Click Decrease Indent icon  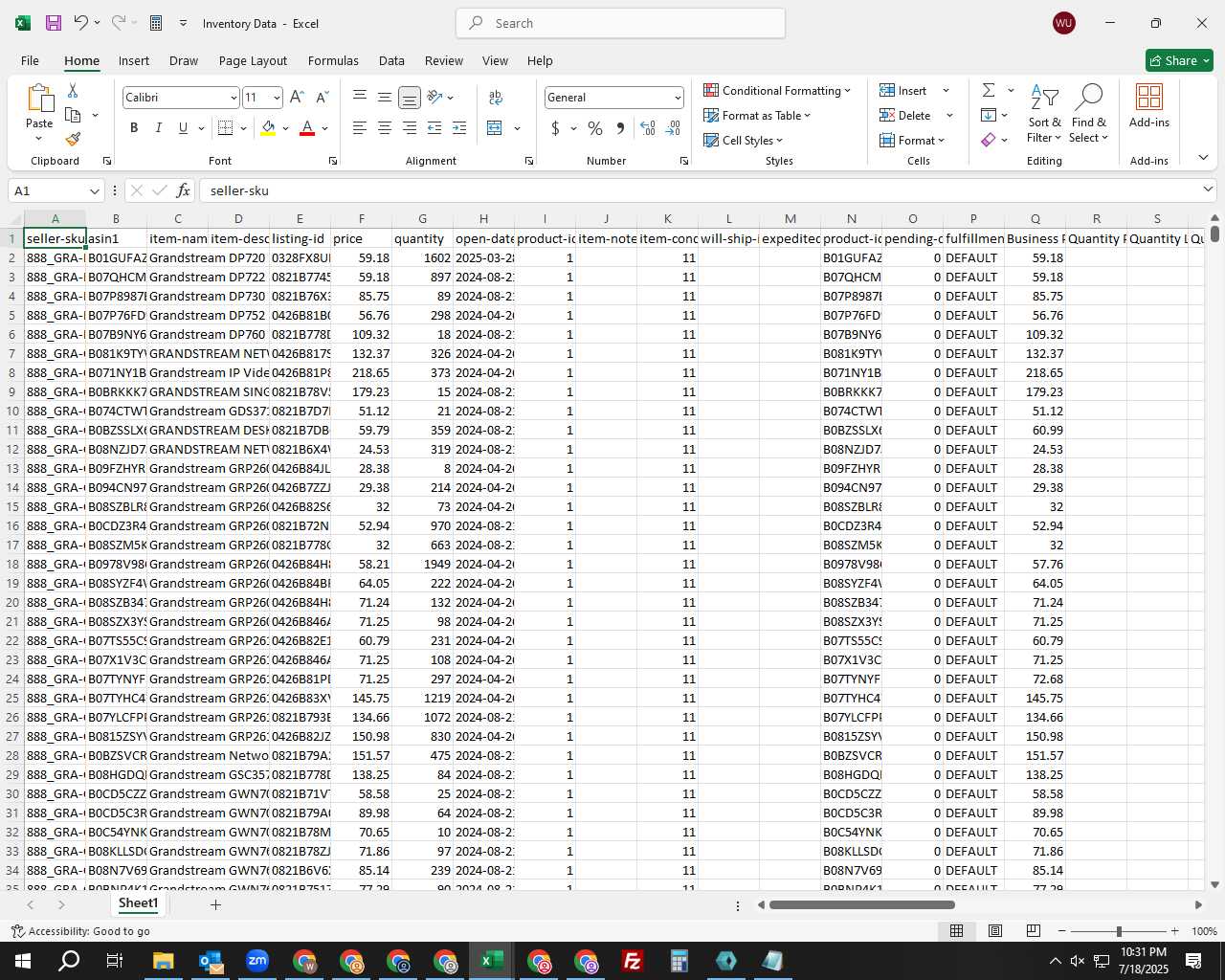click(434, 128)
